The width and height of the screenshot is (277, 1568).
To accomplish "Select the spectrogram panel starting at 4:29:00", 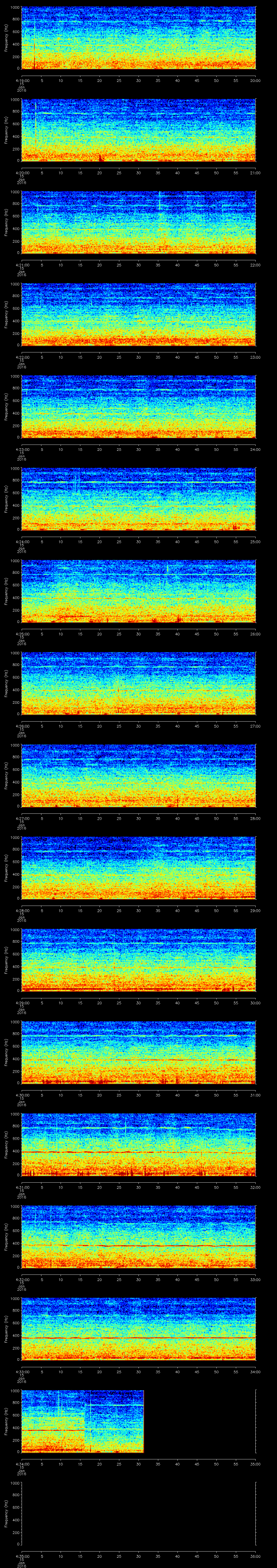I will point(138,960).
